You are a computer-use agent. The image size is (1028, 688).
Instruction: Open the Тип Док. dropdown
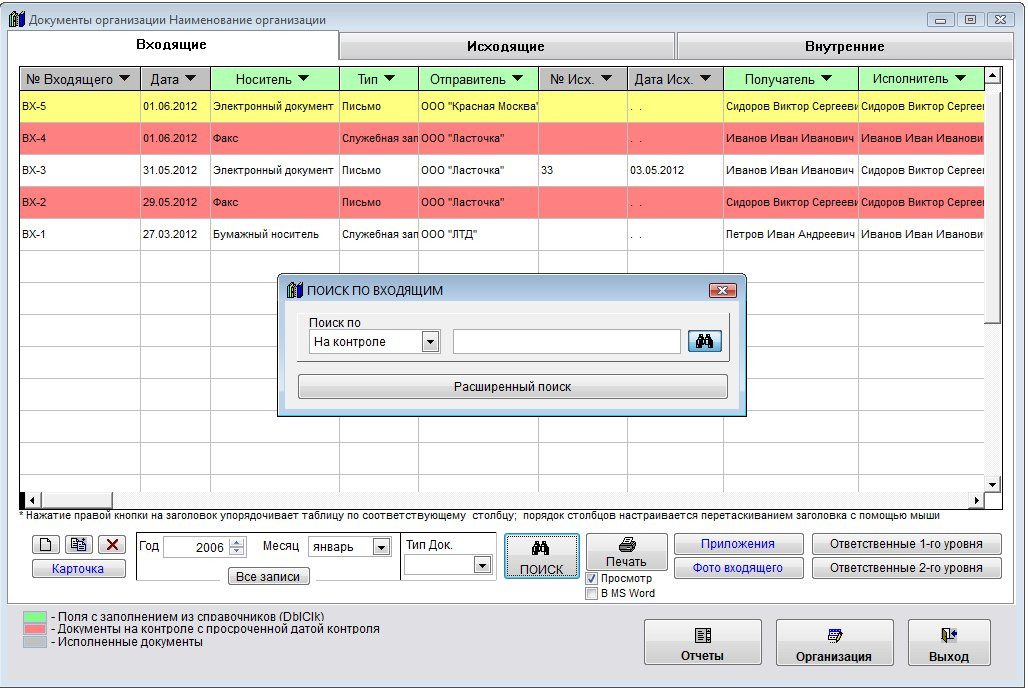pos(482,565)
